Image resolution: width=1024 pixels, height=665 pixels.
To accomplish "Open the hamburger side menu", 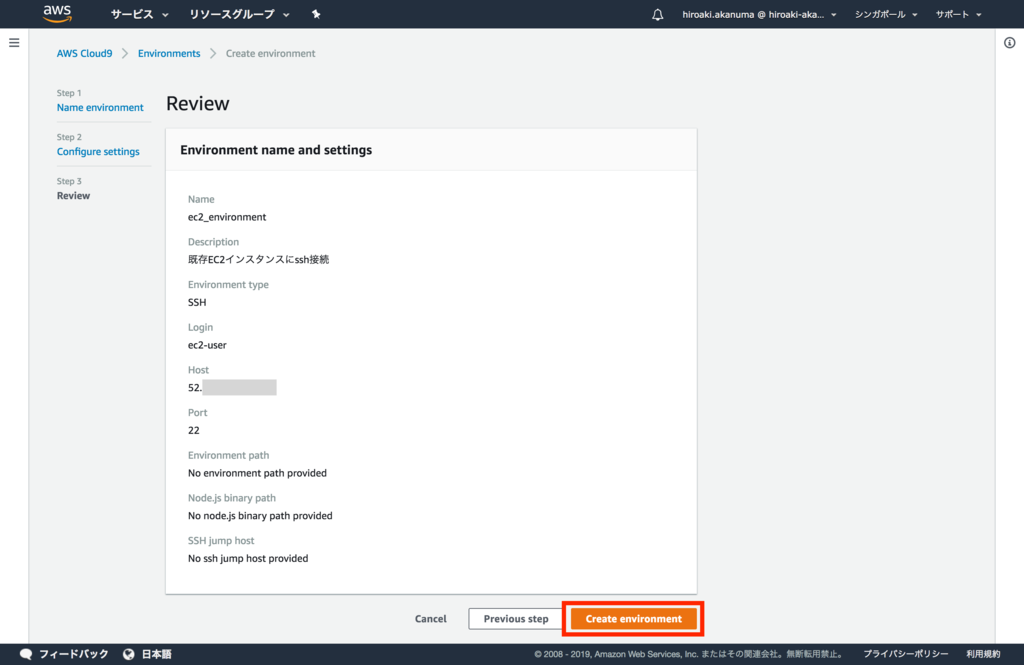I will (14, 43).
